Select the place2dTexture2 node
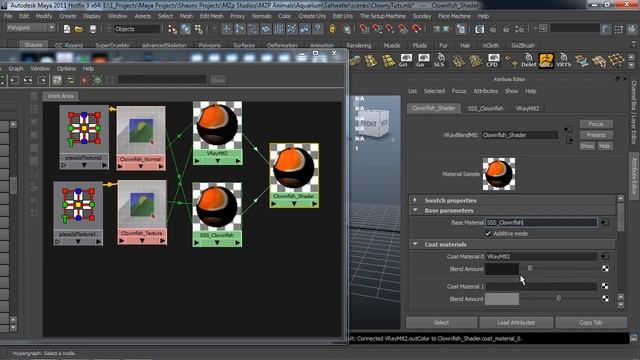This screenshot has height=360, width=640. click(84, 137)
